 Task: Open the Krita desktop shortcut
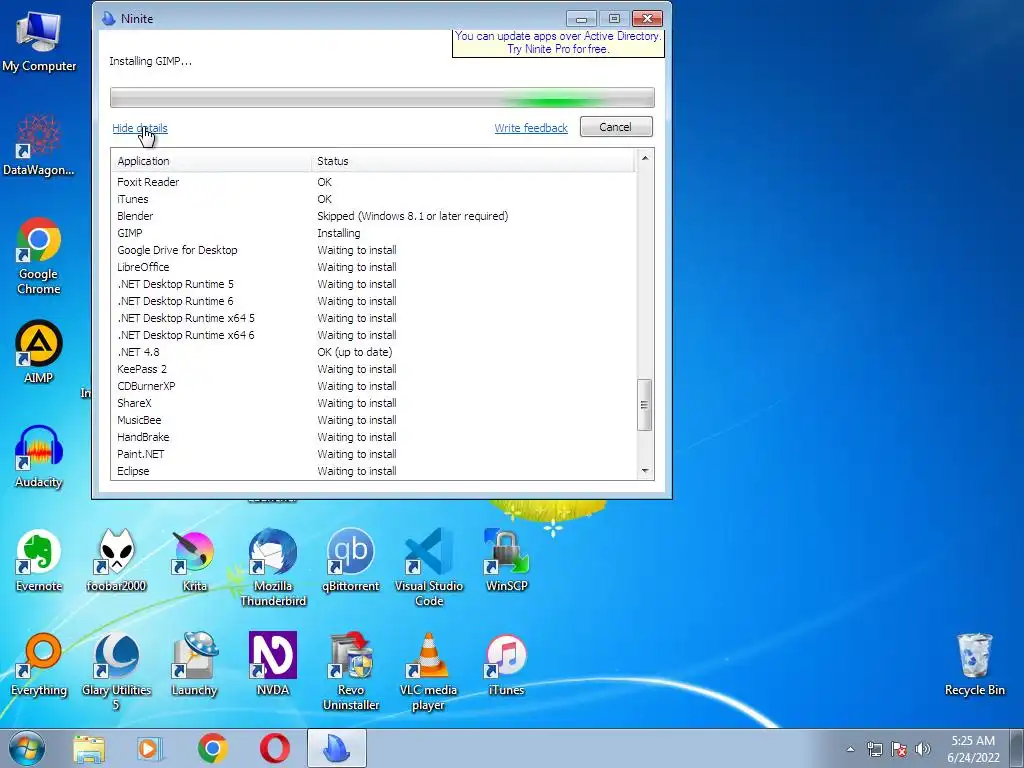click(194, 560)
